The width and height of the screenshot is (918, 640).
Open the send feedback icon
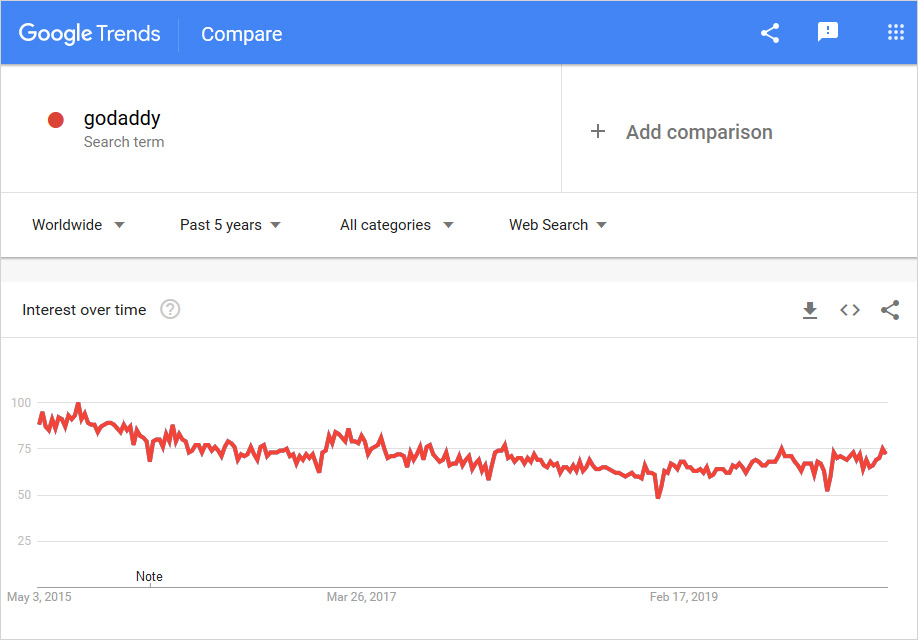[x=828, y=33]
